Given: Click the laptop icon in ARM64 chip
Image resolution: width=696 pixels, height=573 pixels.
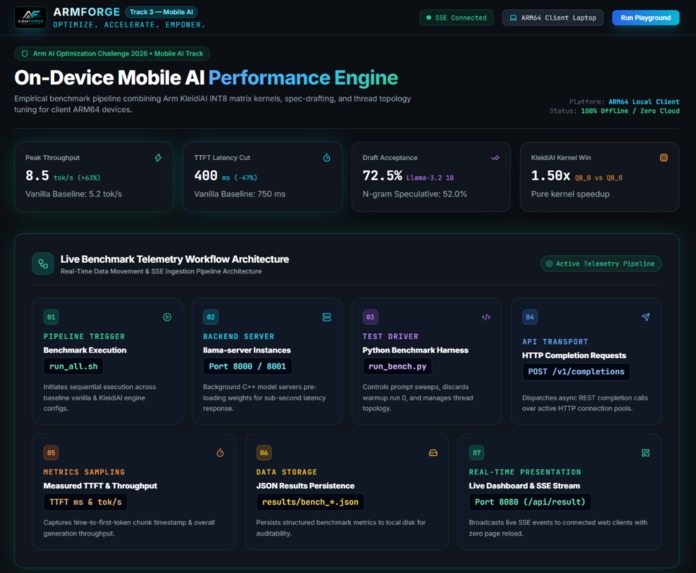Looking at the screenshot, I should coord(513,18).
